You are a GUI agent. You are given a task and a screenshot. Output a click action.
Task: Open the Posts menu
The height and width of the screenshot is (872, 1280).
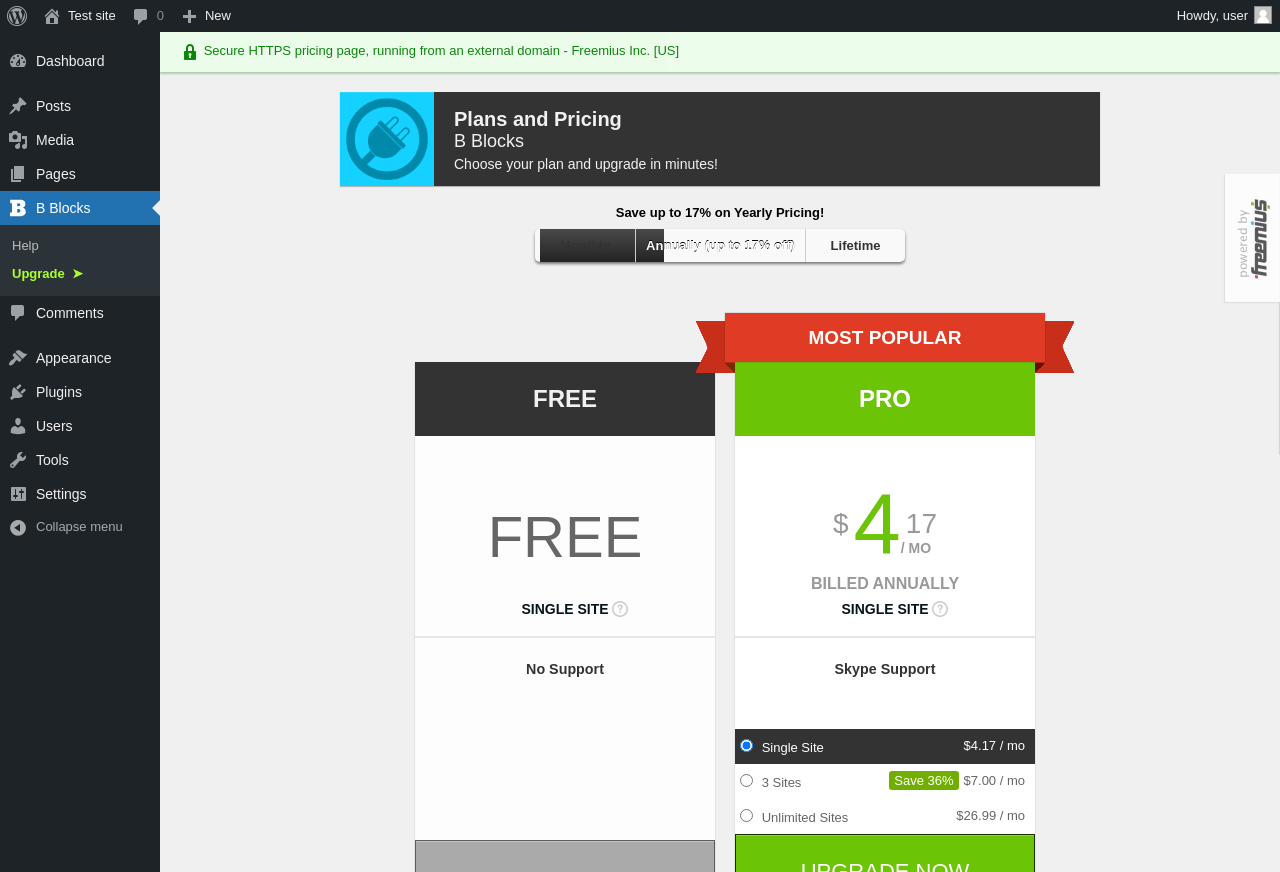tap(80, 106)
